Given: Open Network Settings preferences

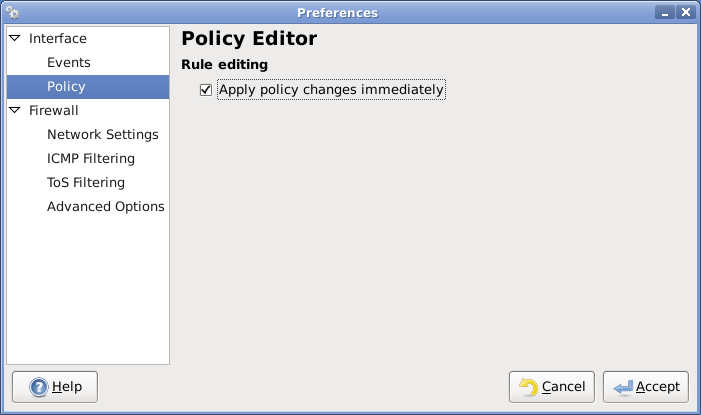Looking at the screenshot, I should (x=103, y=135).
